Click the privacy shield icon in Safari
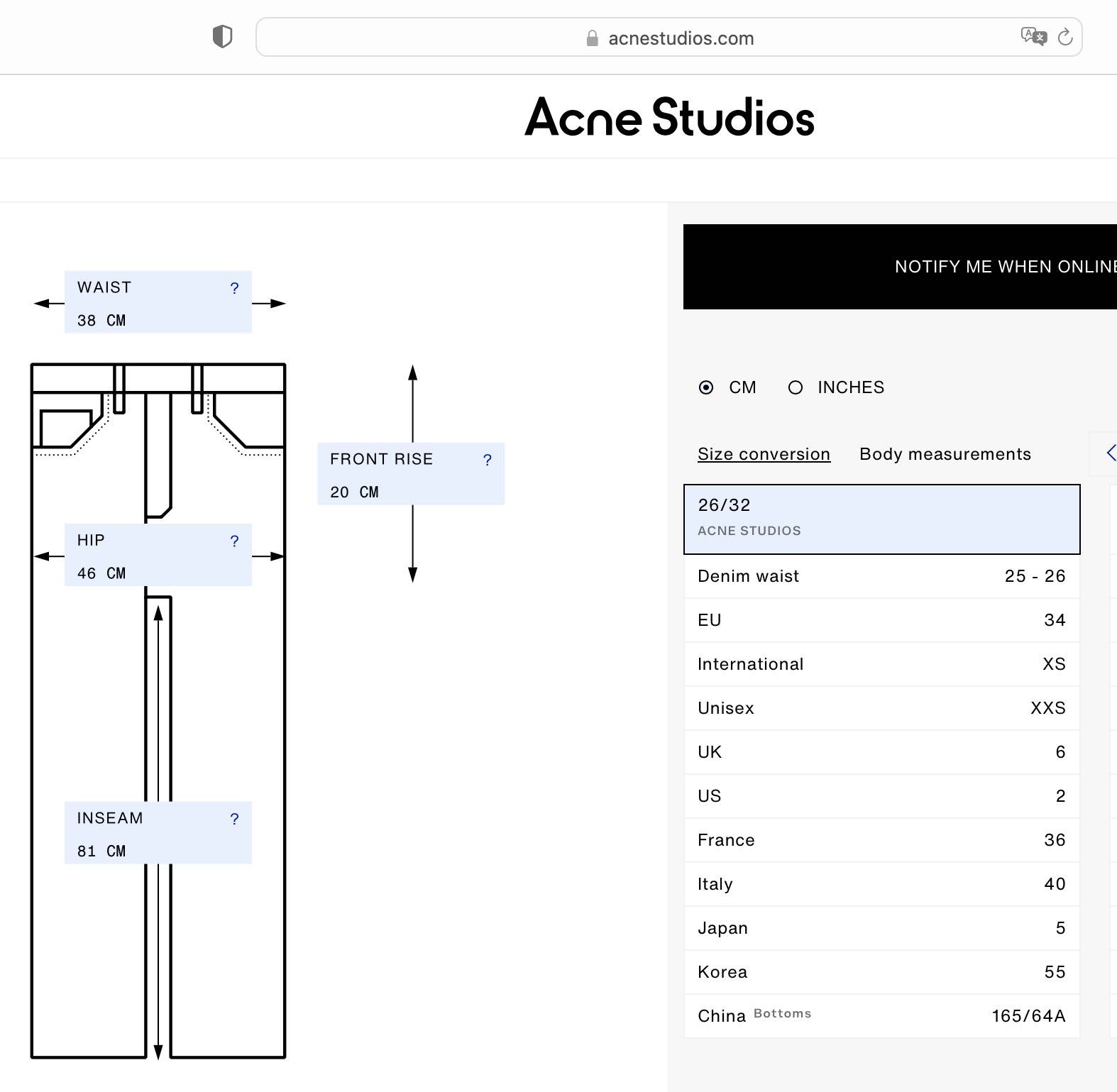 tap(223, 36)
